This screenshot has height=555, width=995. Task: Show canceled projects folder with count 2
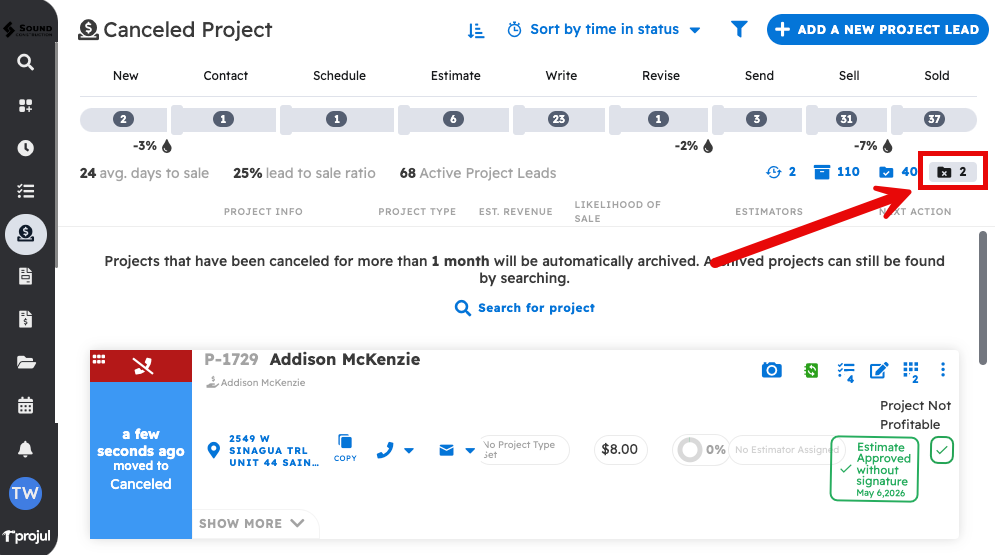[953, 172]
